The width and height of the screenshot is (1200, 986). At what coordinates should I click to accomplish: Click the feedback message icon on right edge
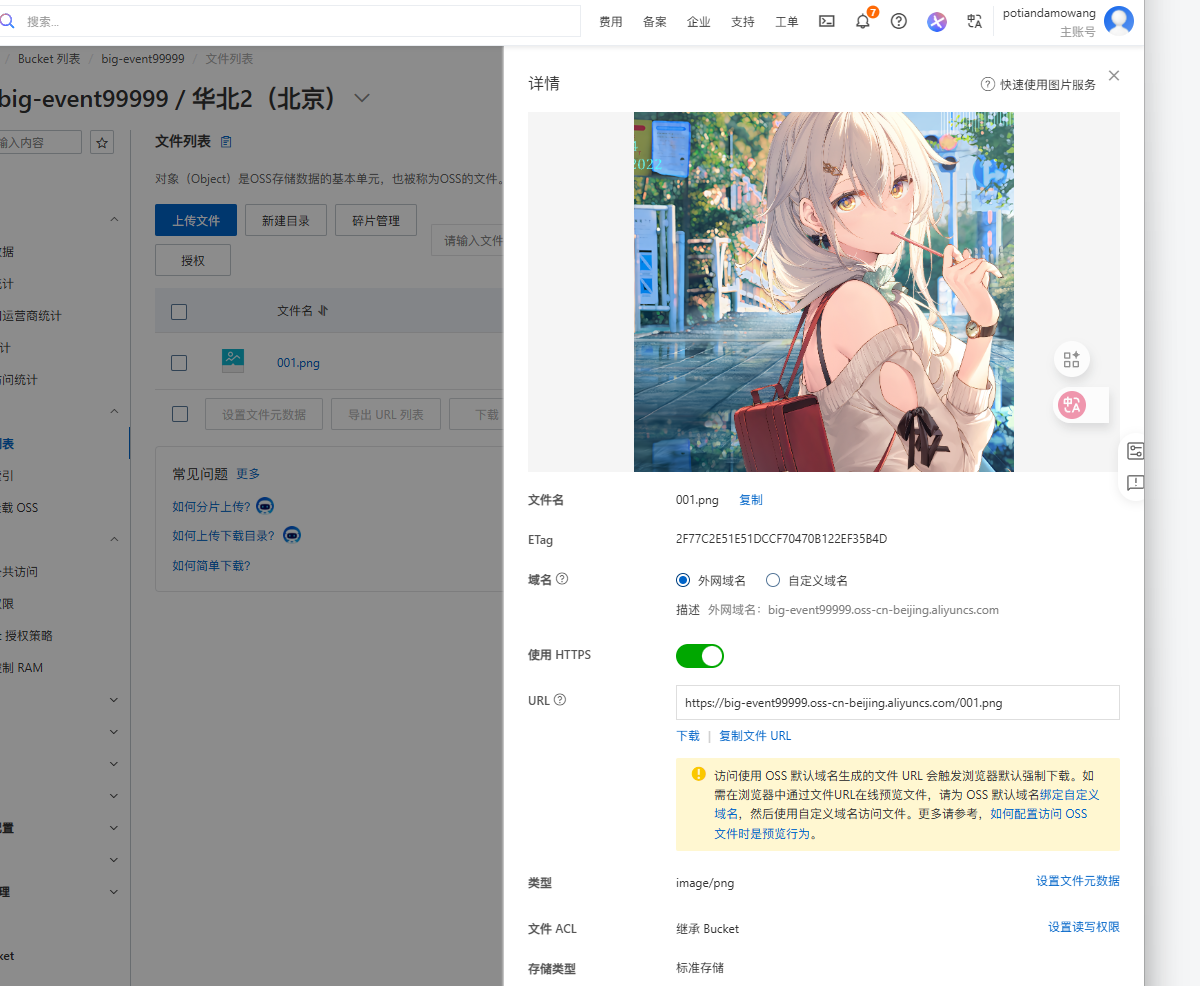pyautogui.click(x=1135, y=483)
